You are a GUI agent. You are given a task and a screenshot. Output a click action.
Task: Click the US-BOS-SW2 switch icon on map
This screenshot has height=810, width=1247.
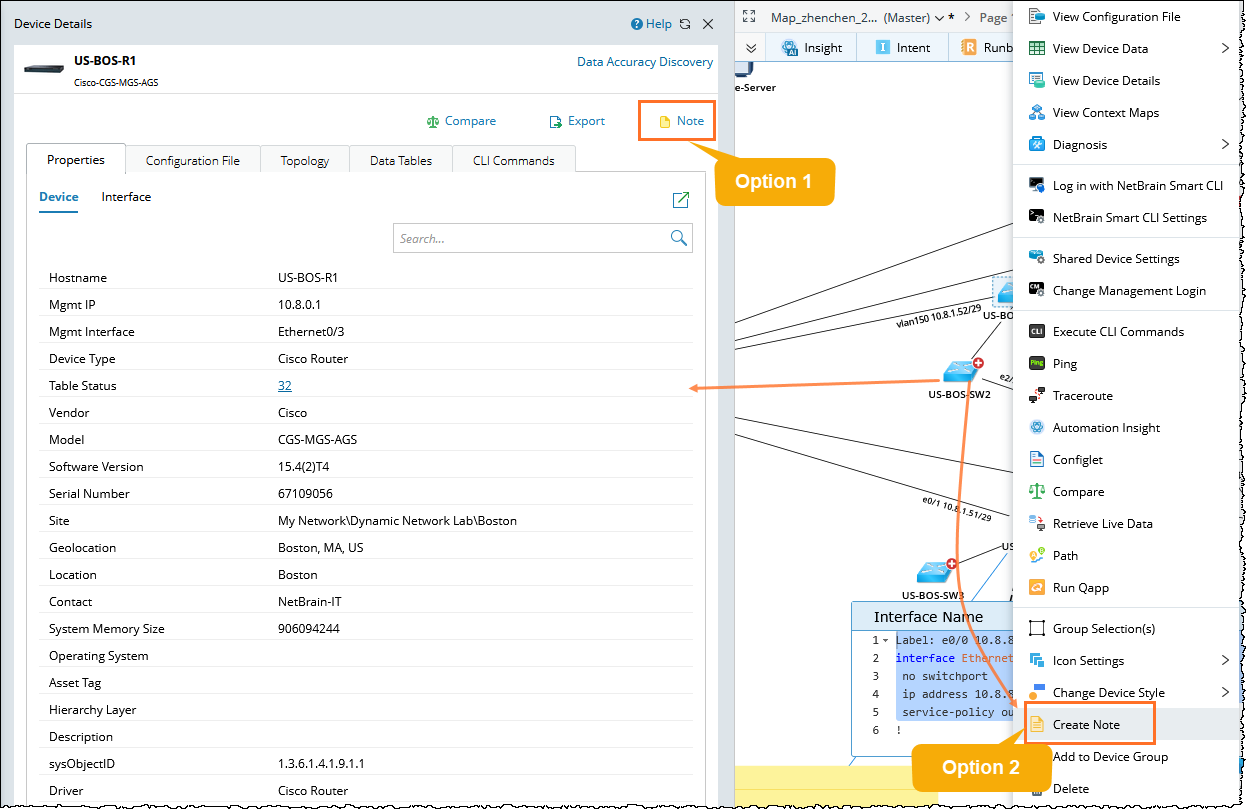(958, 371)
